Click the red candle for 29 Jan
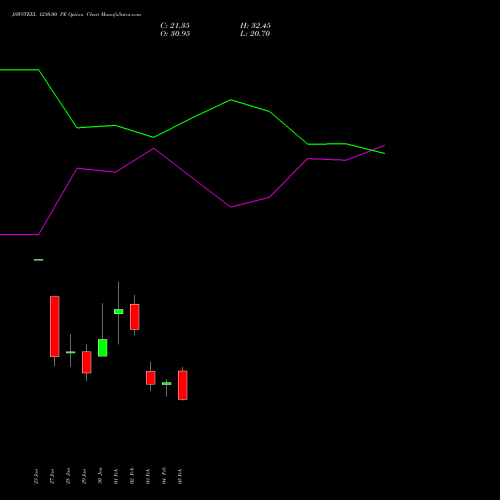Screen dimensions: 500x500 coord(87,362)
